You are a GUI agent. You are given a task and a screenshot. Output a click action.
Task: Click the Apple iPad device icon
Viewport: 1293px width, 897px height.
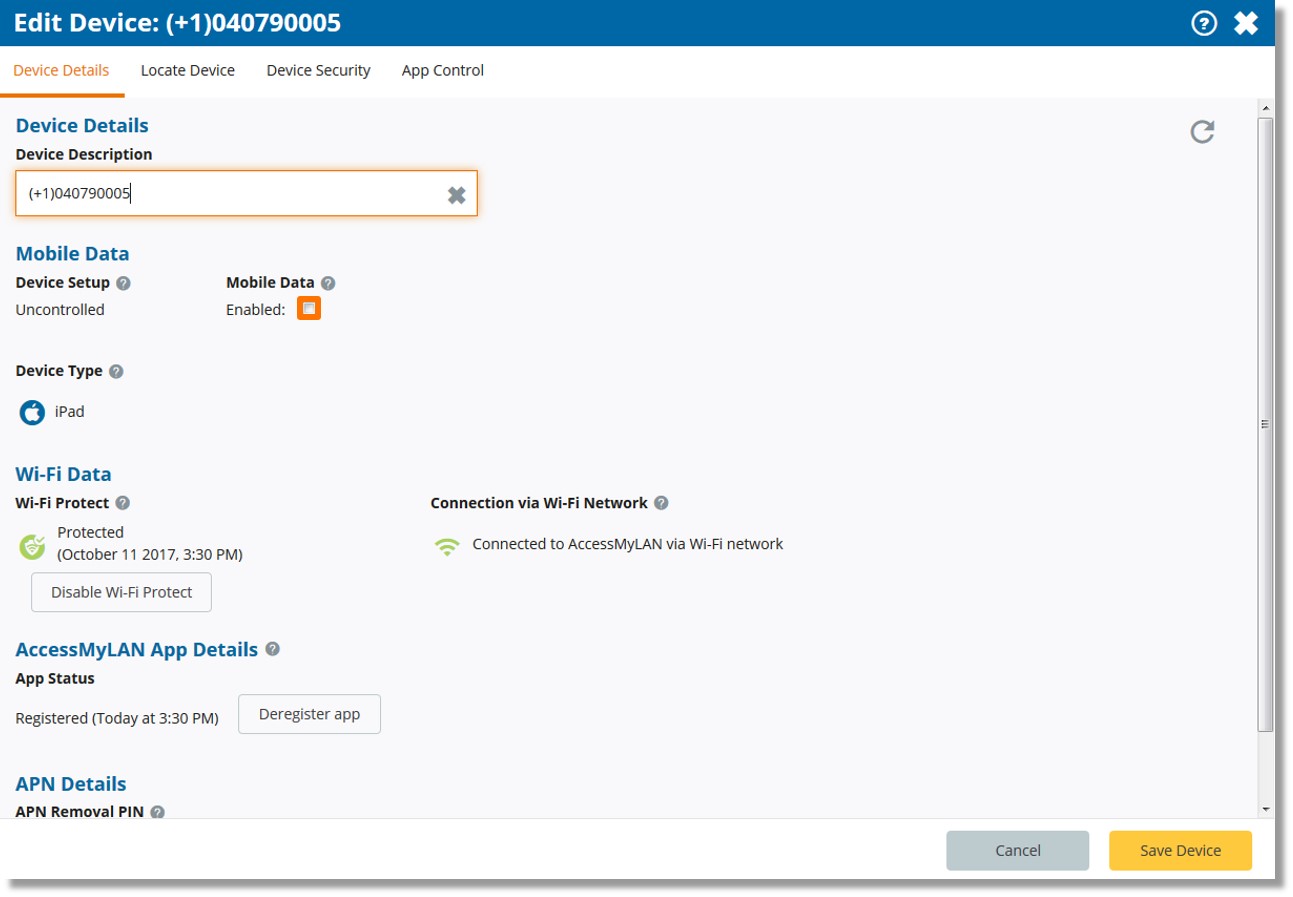(32, 412)
